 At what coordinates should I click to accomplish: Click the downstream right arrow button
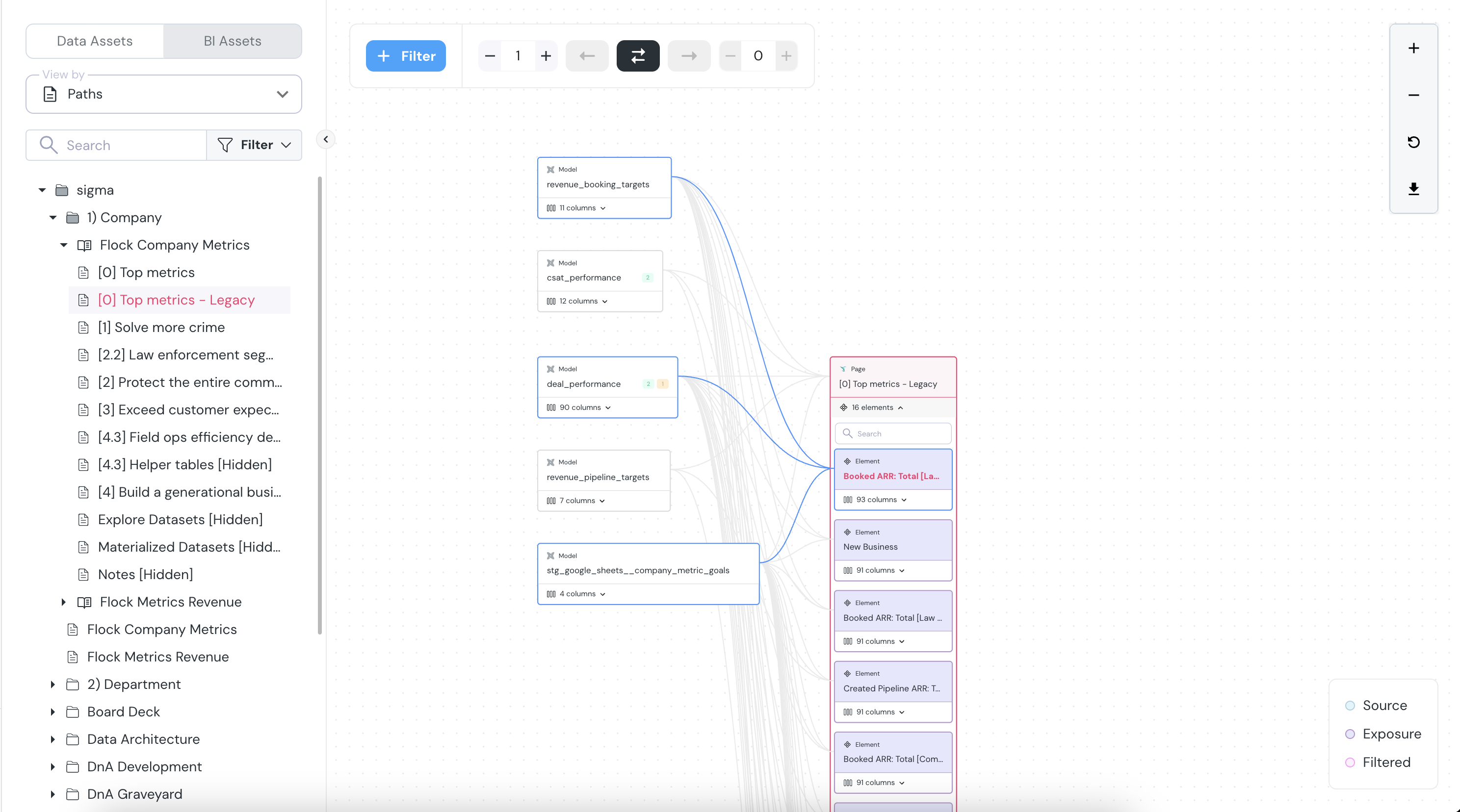(689, 56)
